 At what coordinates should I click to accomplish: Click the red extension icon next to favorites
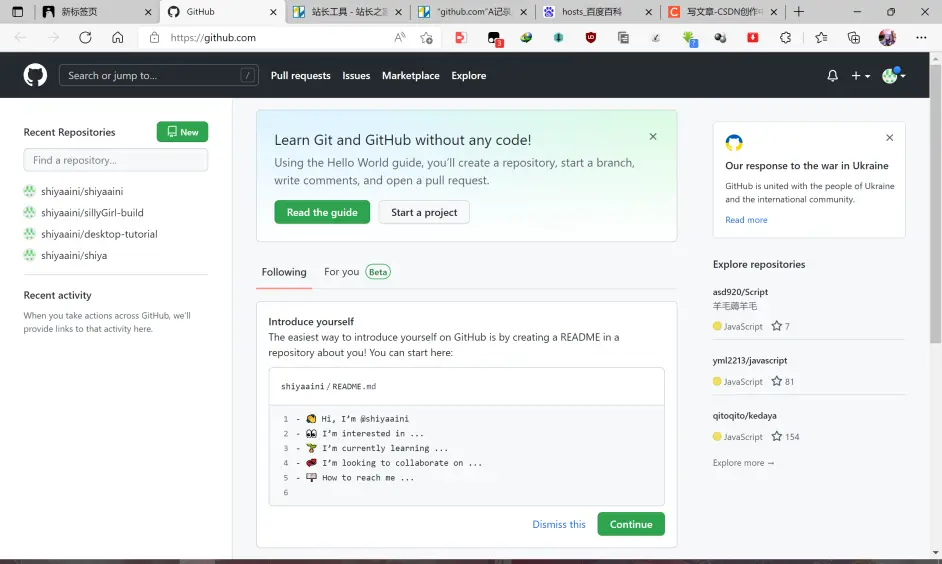461,37
